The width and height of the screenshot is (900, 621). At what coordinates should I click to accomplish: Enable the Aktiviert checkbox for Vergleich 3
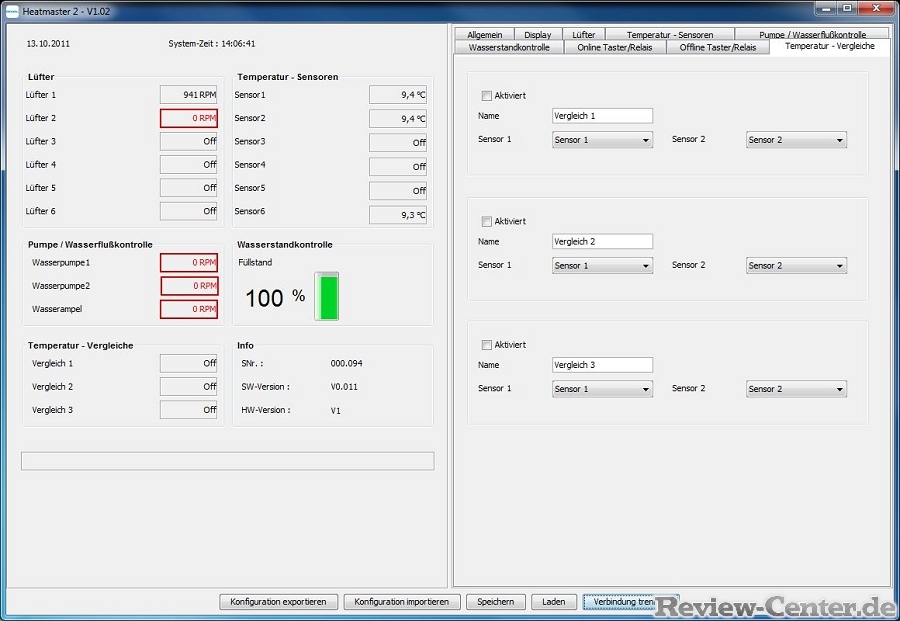click(x=487, y=345)
